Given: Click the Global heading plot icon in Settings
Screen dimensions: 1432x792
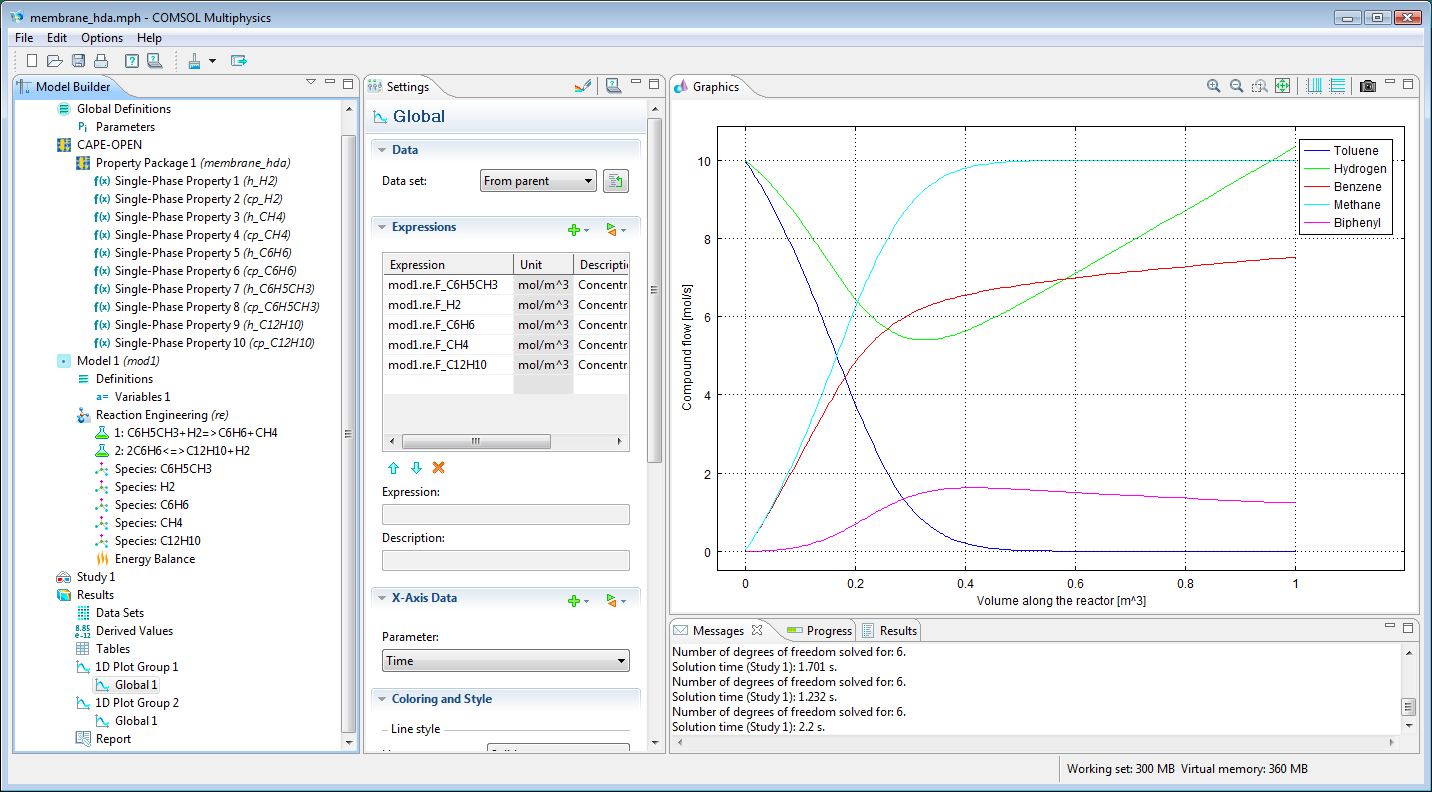Looking at the screenshot, I should point(380,117).
